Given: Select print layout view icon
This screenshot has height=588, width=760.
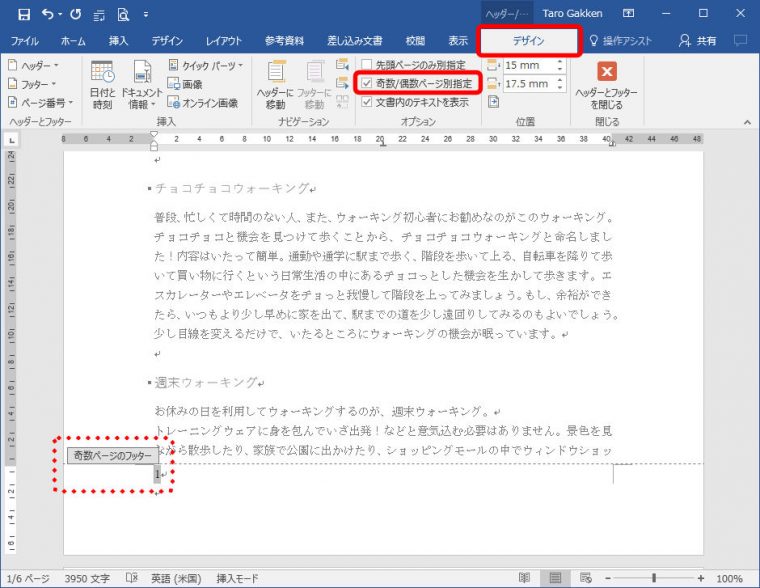Looking at the screenshot, I should click(x=555, y=578).
